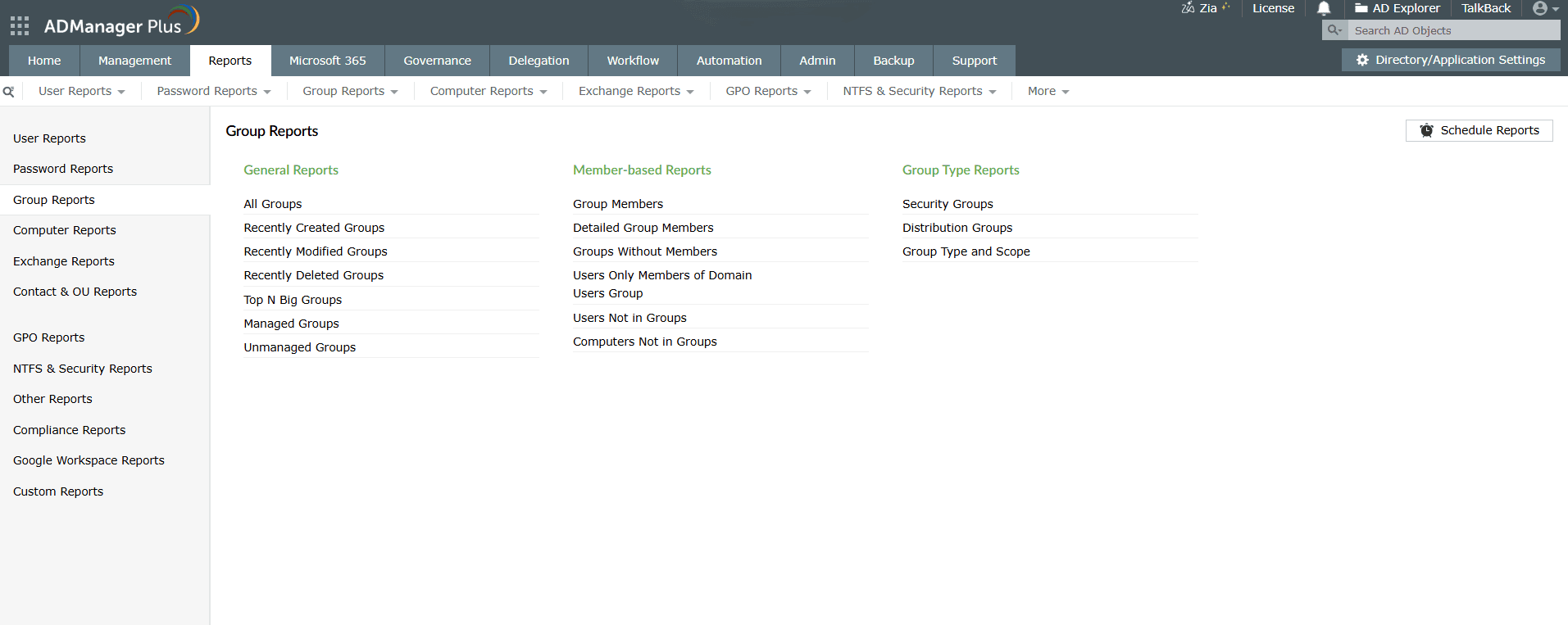1568x625 pixels.
Task: Open Users Not in Groups report
Action: point(629,318)
